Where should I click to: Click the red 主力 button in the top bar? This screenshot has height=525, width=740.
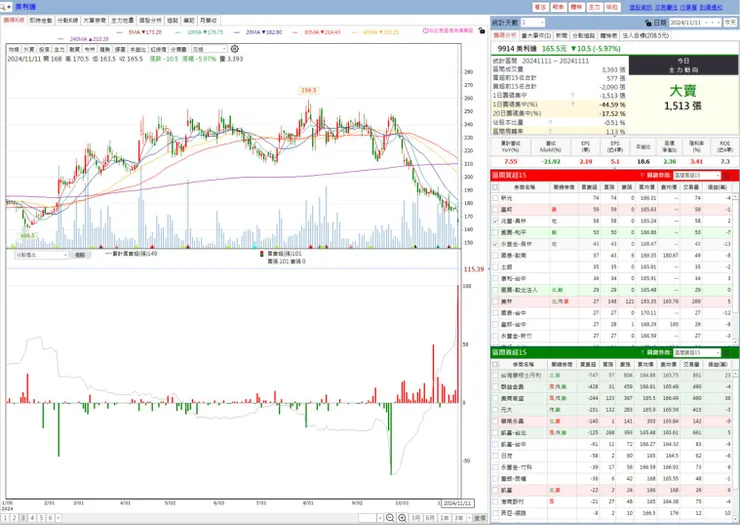594,7
